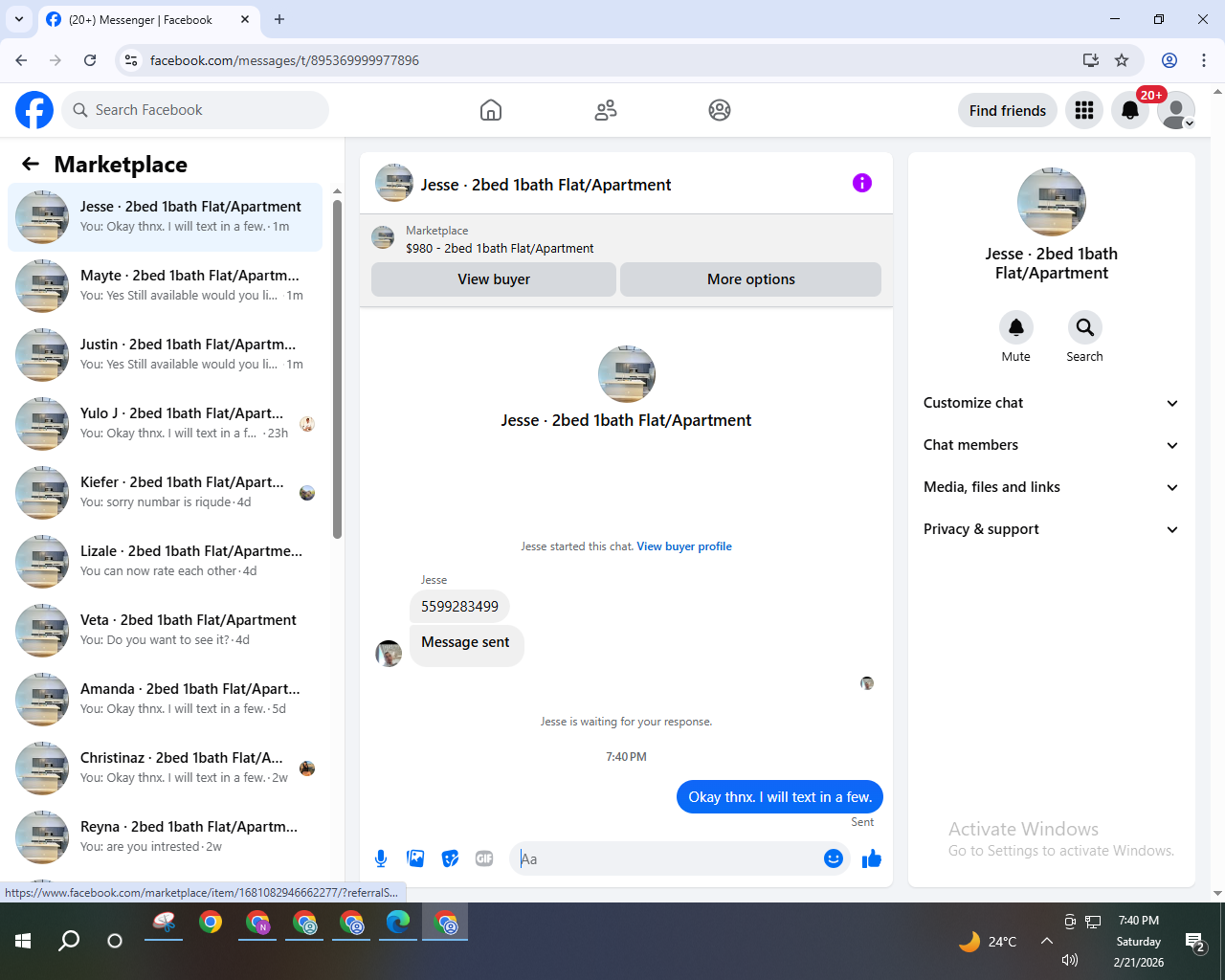Open the notifications bell with 20+ badge
Screen dimensions: 1225x980
point(1130,110)
